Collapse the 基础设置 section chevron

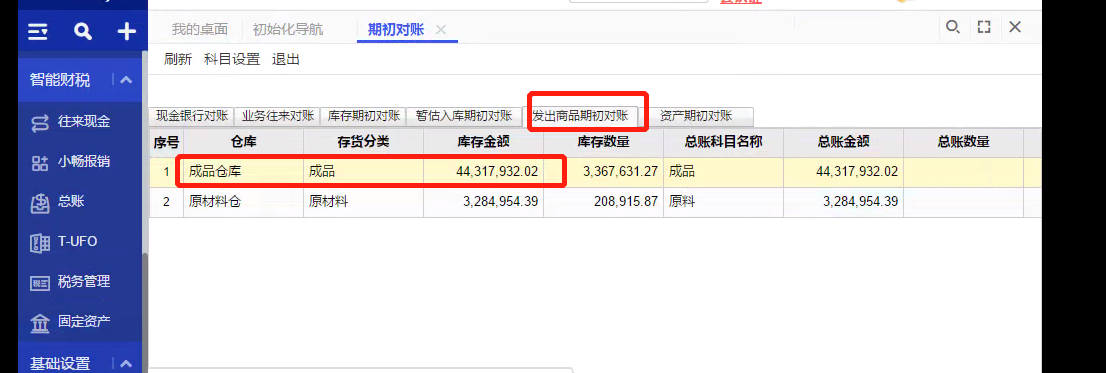[126, 364]
